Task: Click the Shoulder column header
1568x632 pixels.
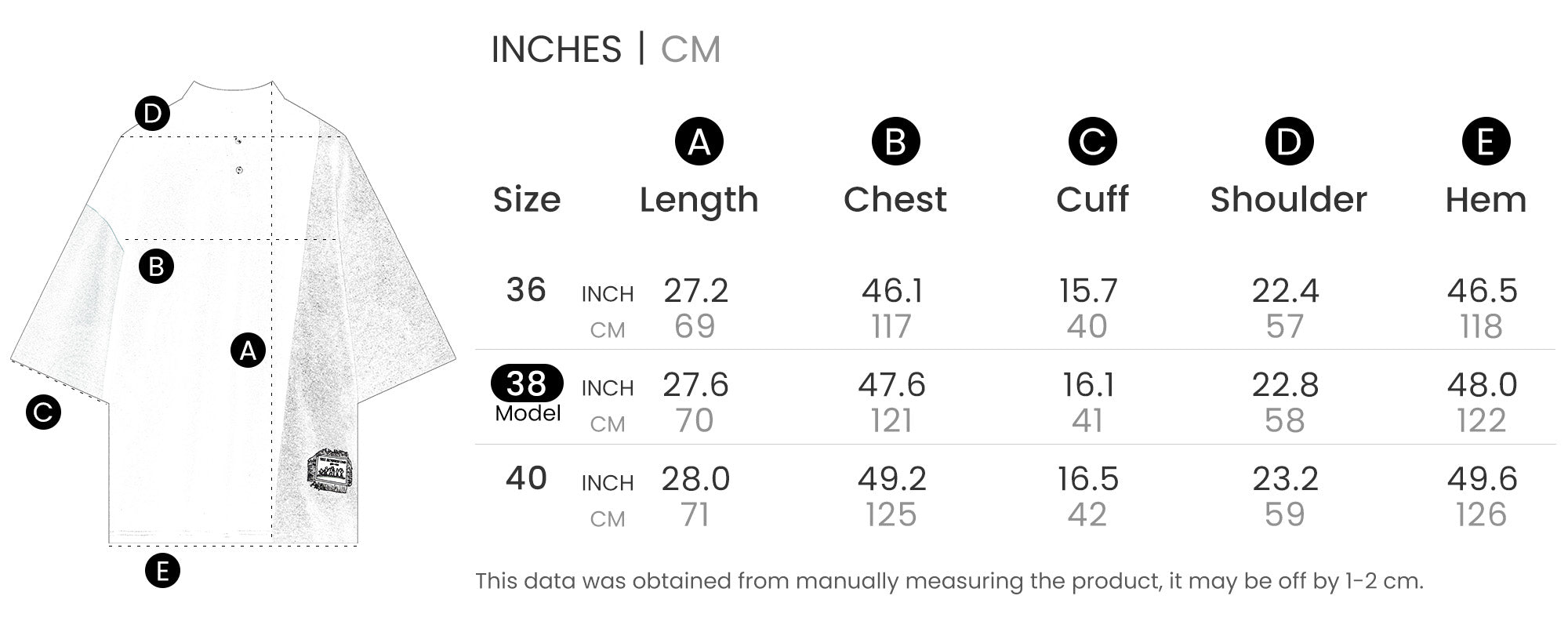Action: coord(1288,200)
